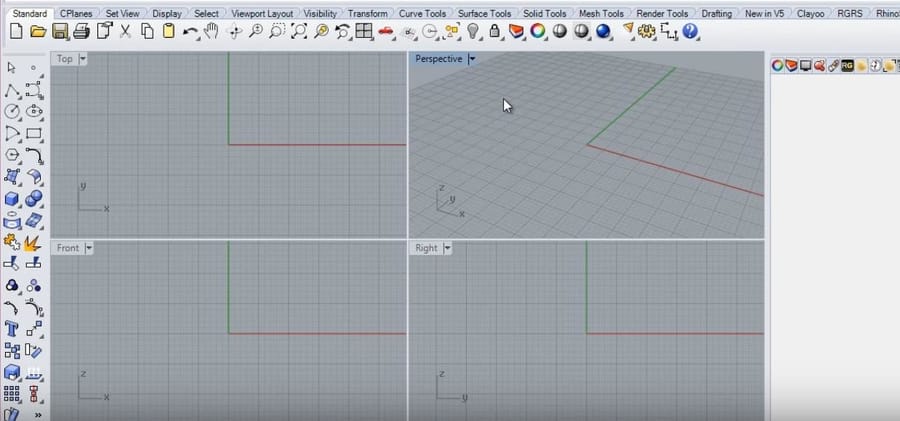Expand more sidebar tools with double chevron
Screen dimensions: 900x421
38,415
